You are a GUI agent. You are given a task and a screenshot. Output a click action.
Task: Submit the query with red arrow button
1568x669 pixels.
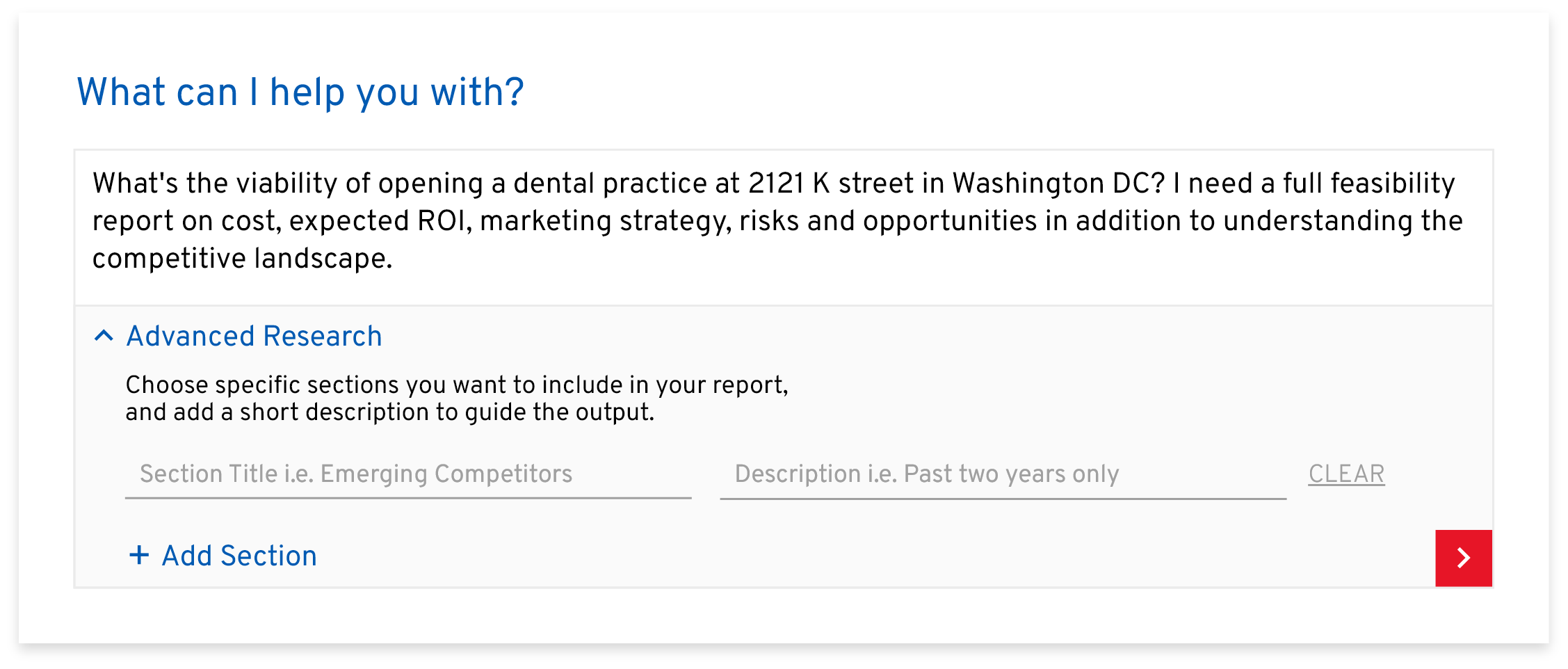[x=1463, y=558]
